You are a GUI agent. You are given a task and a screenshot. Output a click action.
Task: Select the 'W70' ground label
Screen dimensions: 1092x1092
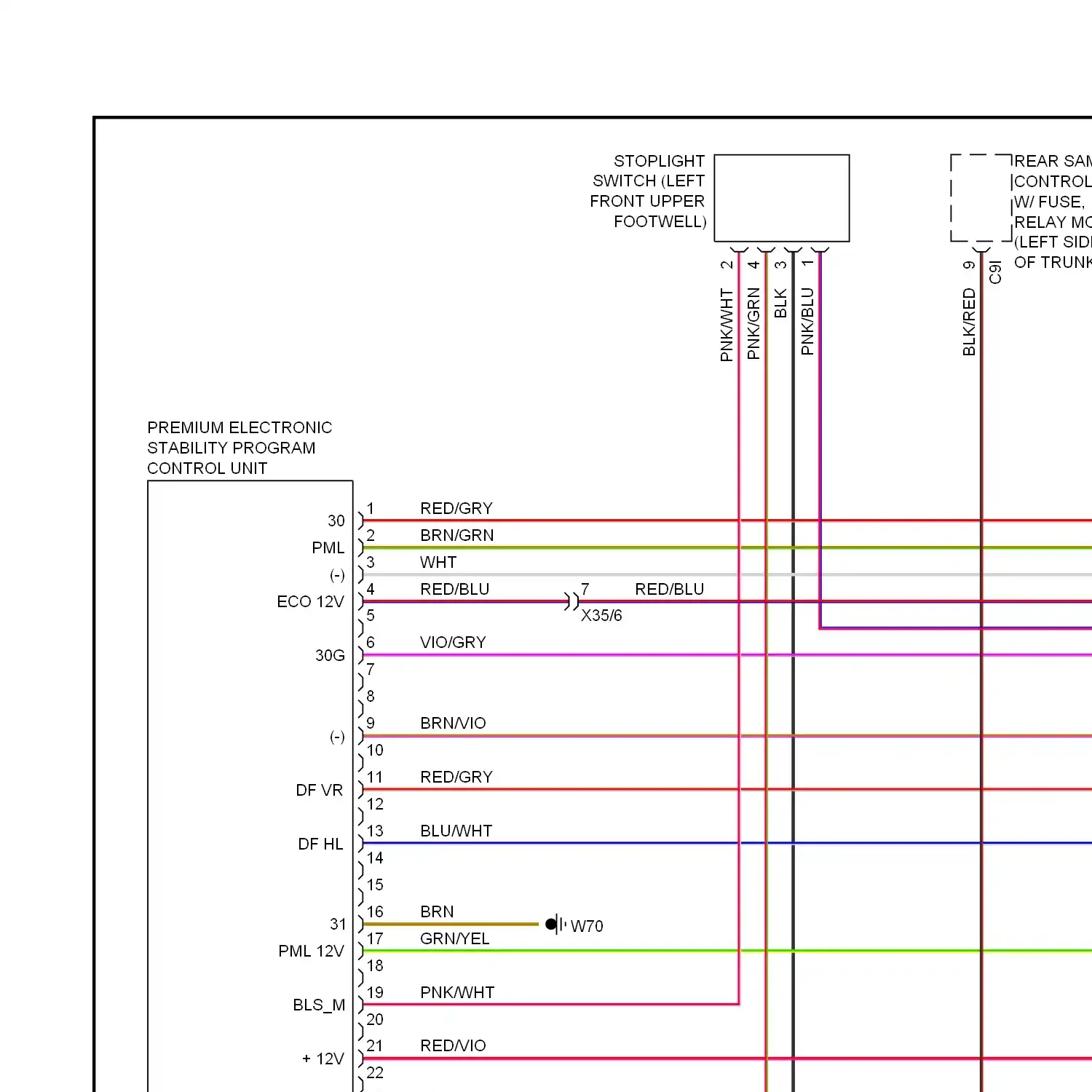point(587,926)
